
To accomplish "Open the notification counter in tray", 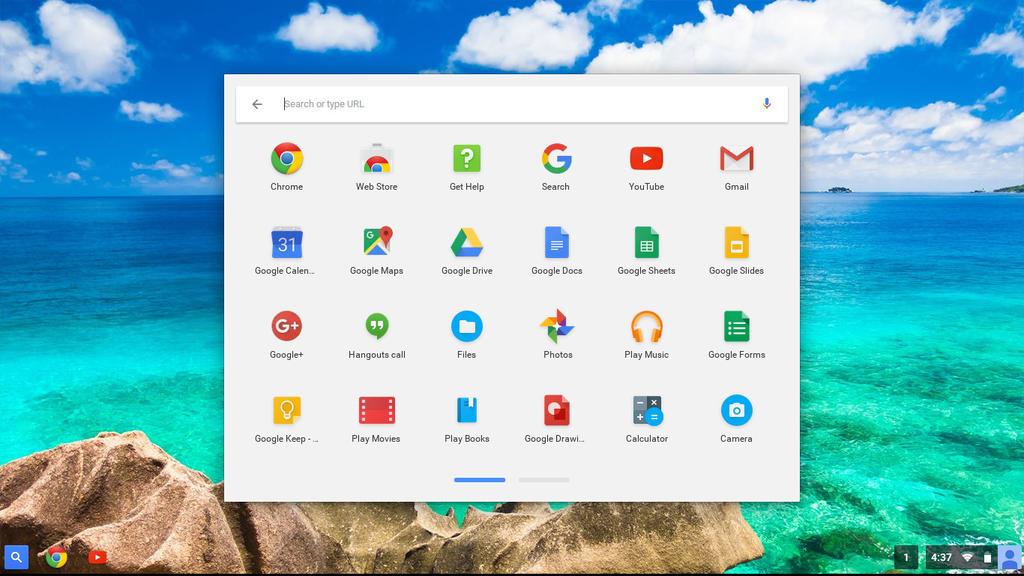I will pyautogui.click(x=906, y=557).
